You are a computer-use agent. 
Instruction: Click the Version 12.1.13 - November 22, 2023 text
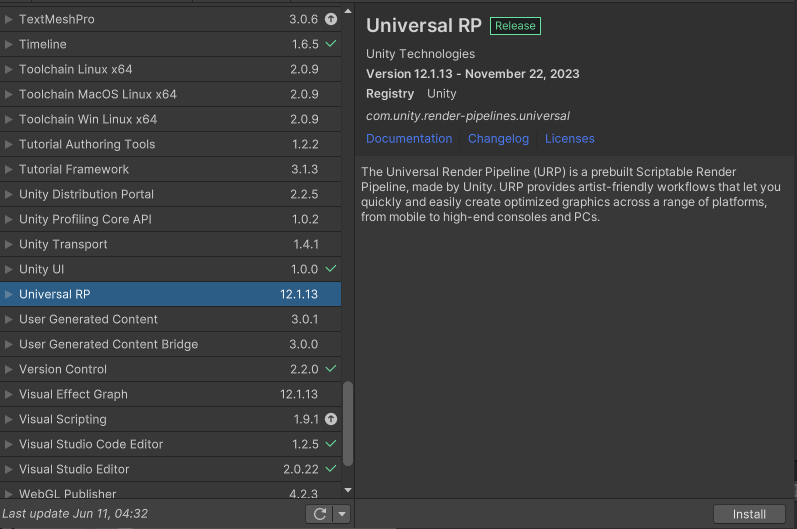473,74
